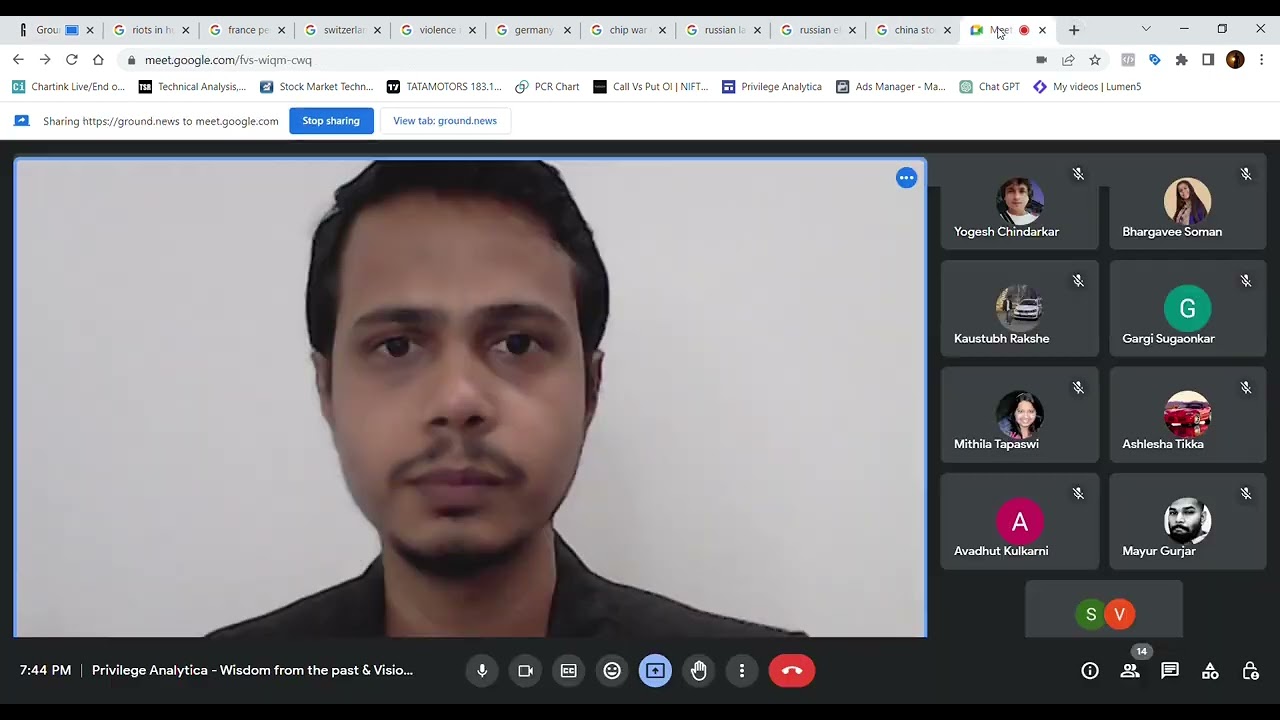Open Chartink Live/End bookmark
1280x720 pixels.
coord(68,87)
